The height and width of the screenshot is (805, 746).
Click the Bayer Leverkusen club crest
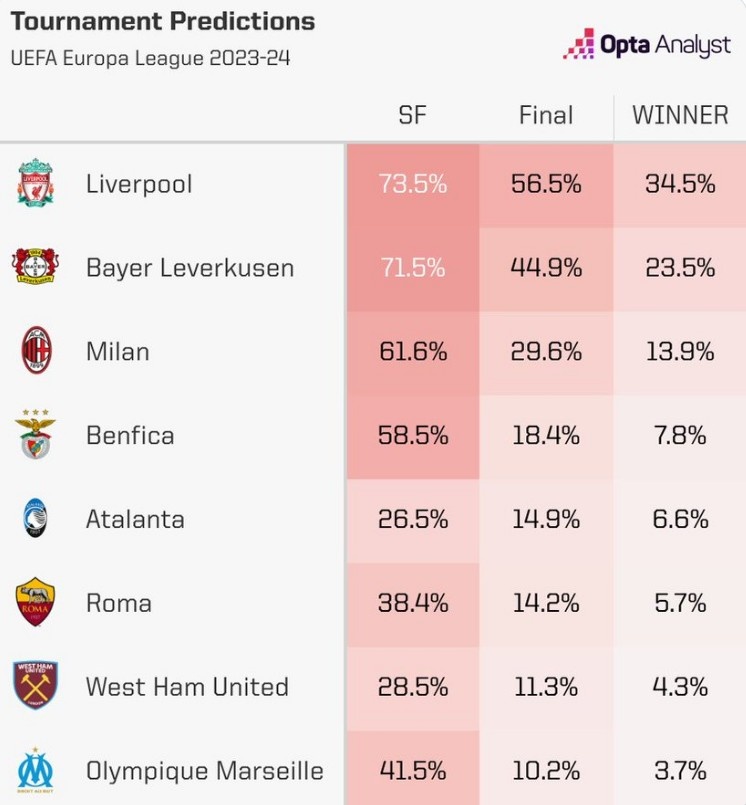[35, 267]
